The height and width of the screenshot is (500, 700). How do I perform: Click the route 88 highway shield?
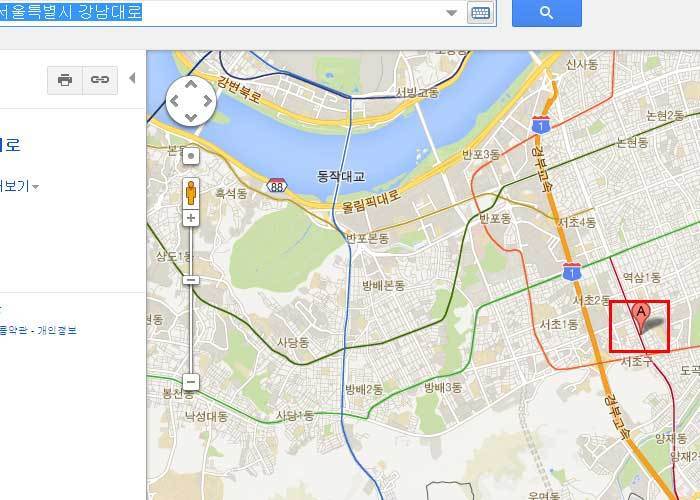click(277, 186)
